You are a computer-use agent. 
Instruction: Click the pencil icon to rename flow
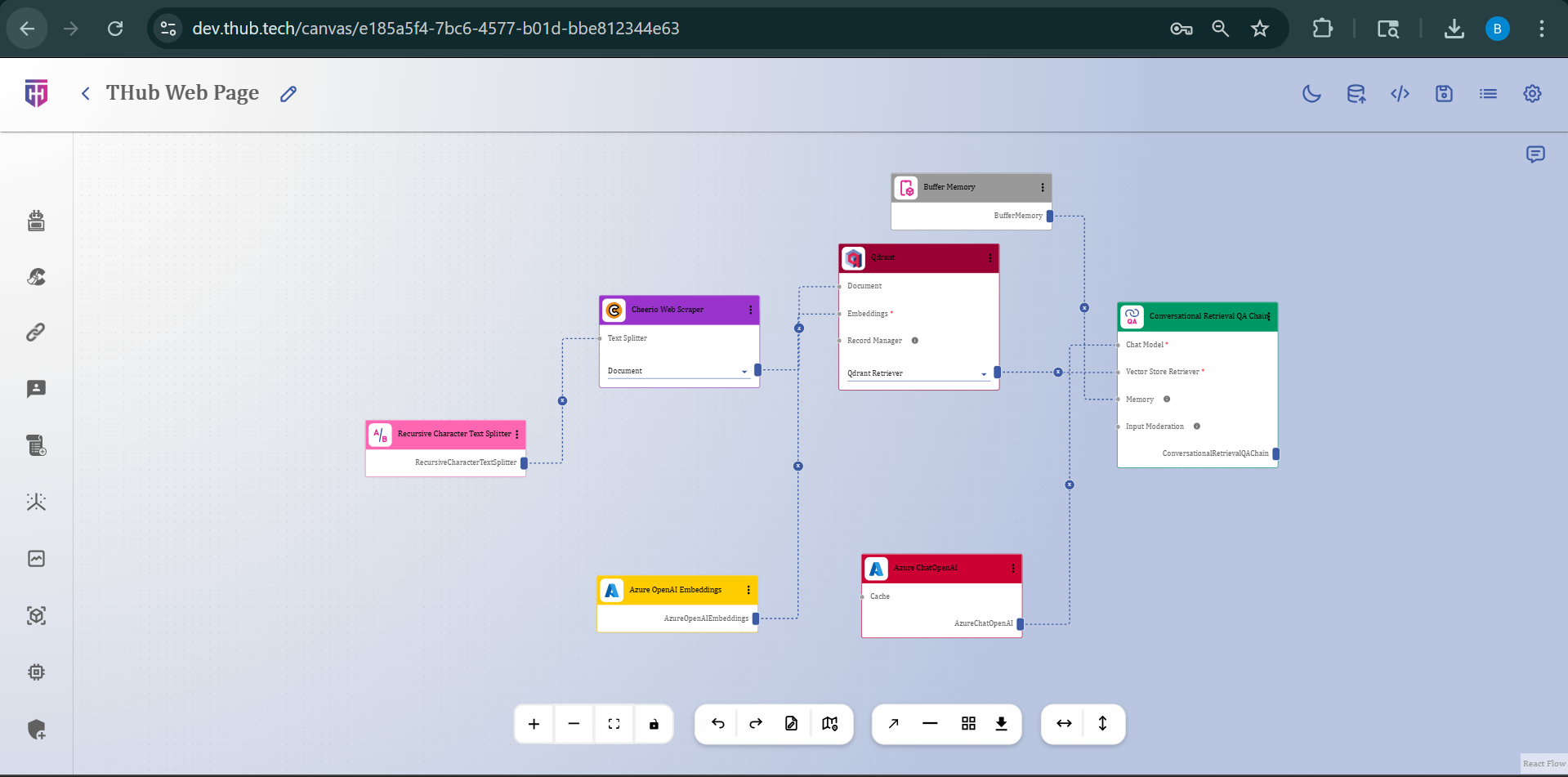coord(288,94)
